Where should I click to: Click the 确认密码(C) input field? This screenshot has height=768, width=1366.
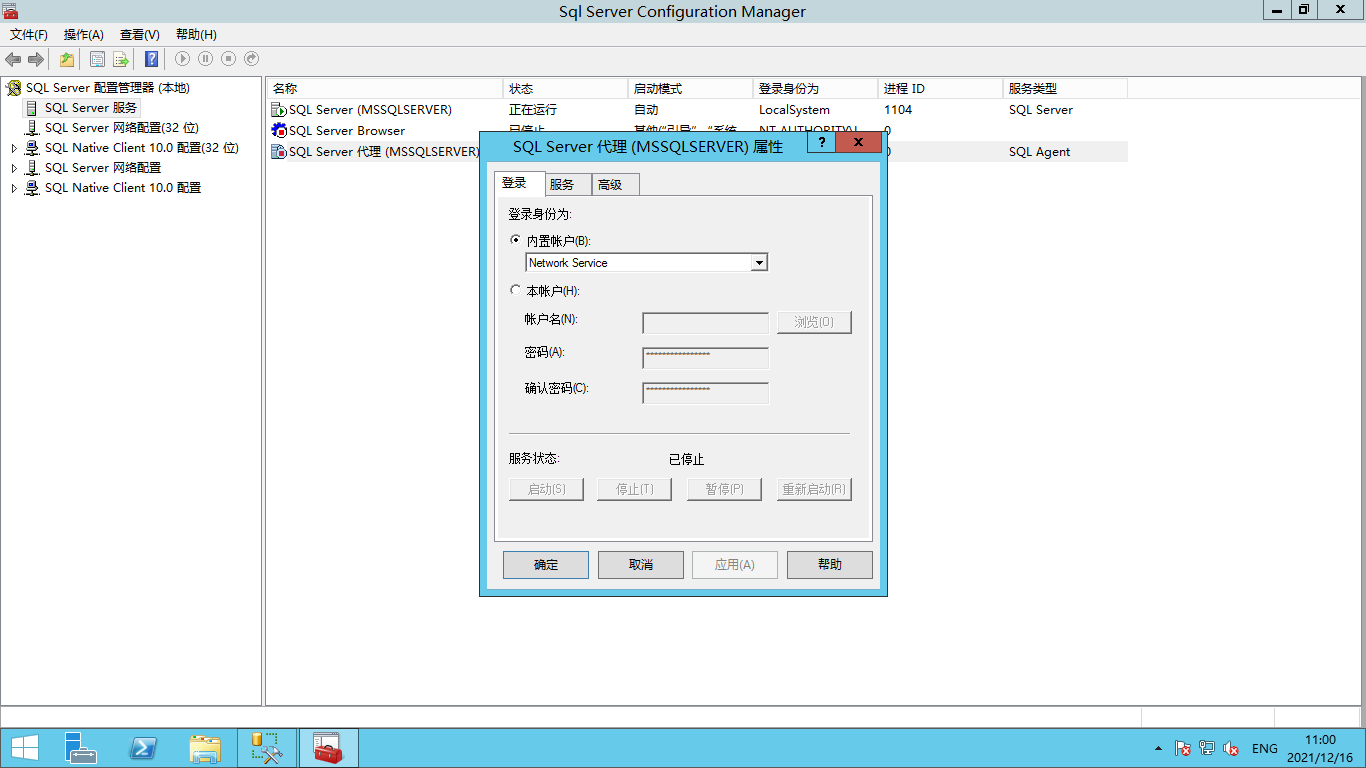705,393
